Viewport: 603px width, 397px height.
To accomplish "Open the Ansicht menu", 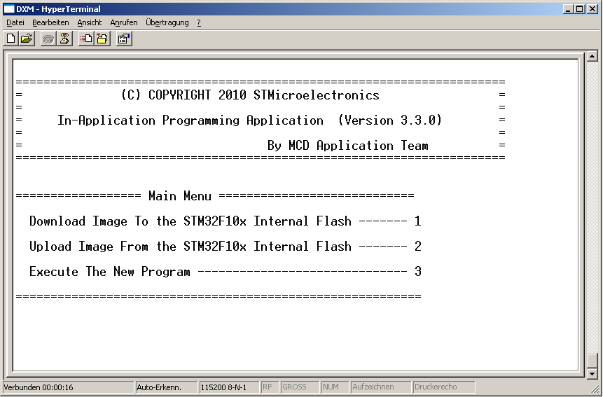I will click(x=89, y=23).
